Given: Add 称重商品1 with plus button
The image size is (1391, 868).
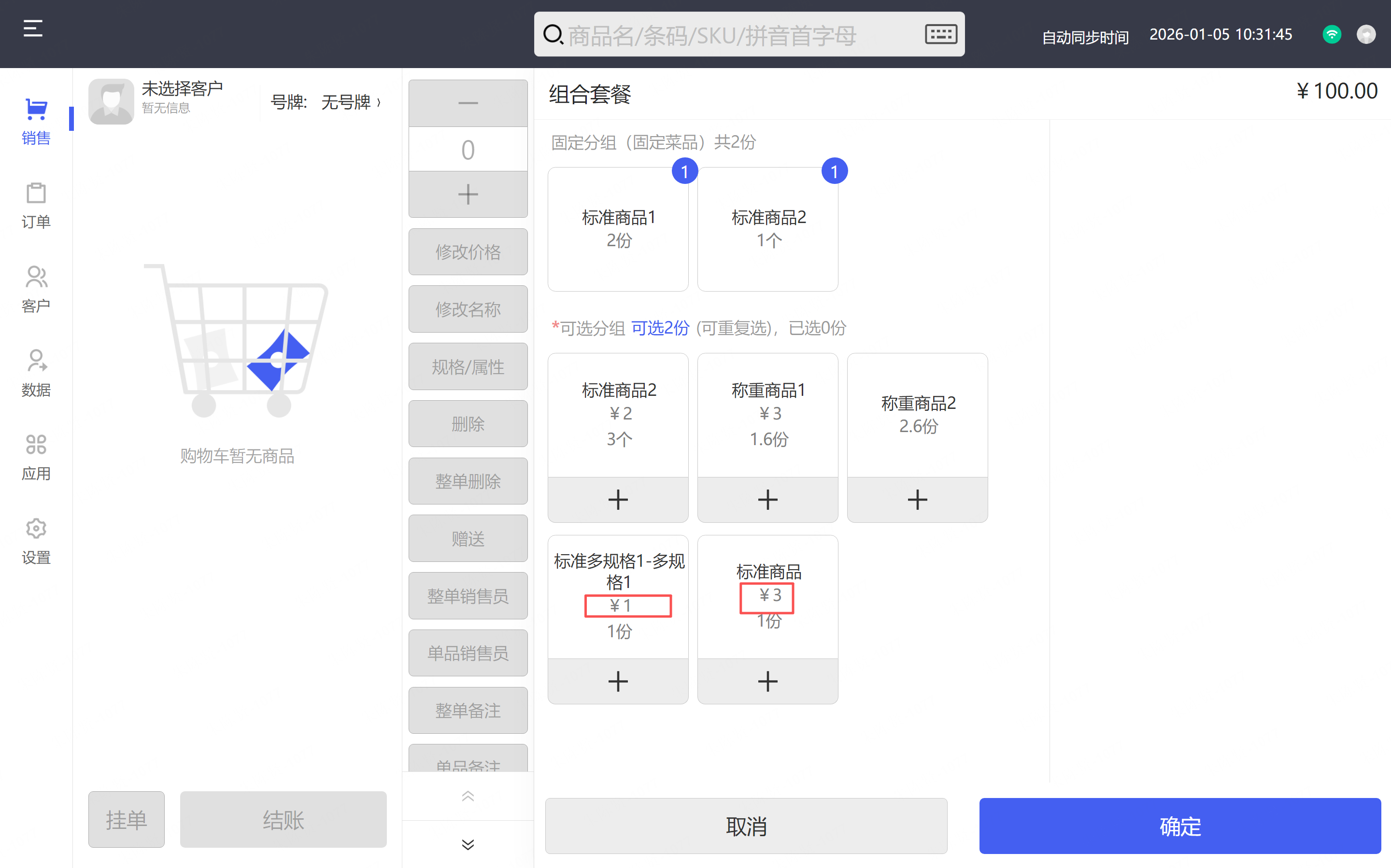Looking at the screenshot, I should coord(767,500).
